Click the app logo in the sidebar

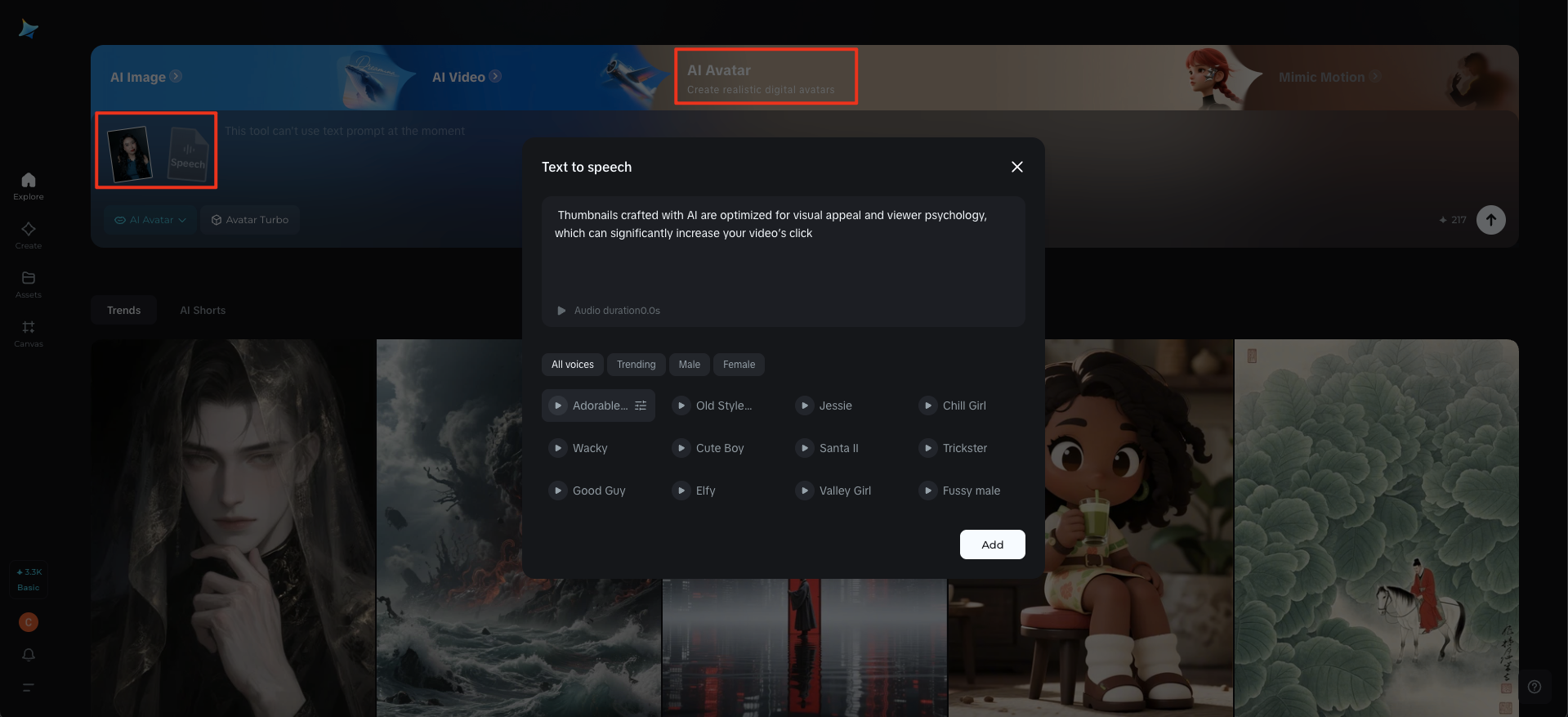tap(29, 29)
